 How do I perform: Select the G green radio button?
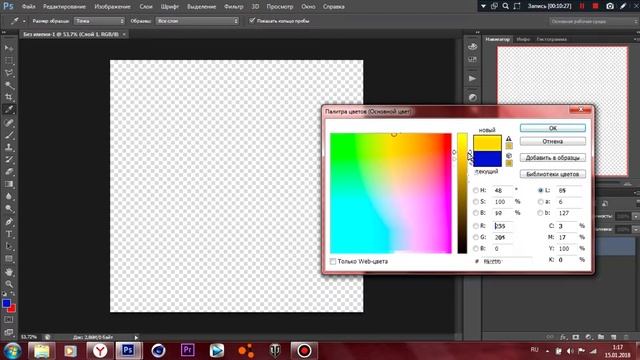click(x=476, y=237)
